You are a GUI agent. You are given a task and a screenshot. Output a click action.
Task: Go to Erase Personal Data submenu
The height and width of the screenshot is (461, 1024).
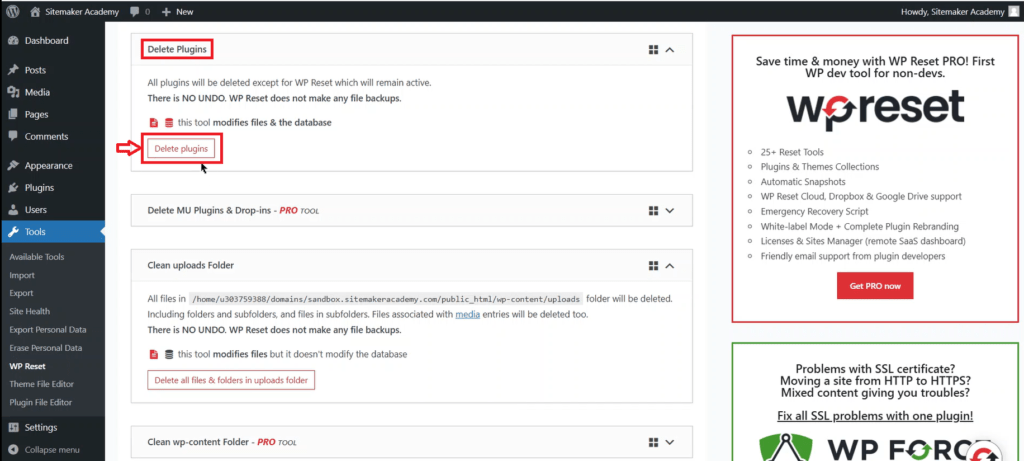coord(46,348)
